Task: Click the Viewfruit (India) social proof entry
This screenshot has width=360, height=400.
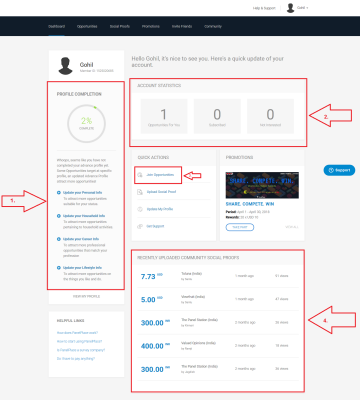Action: [193, 297]
